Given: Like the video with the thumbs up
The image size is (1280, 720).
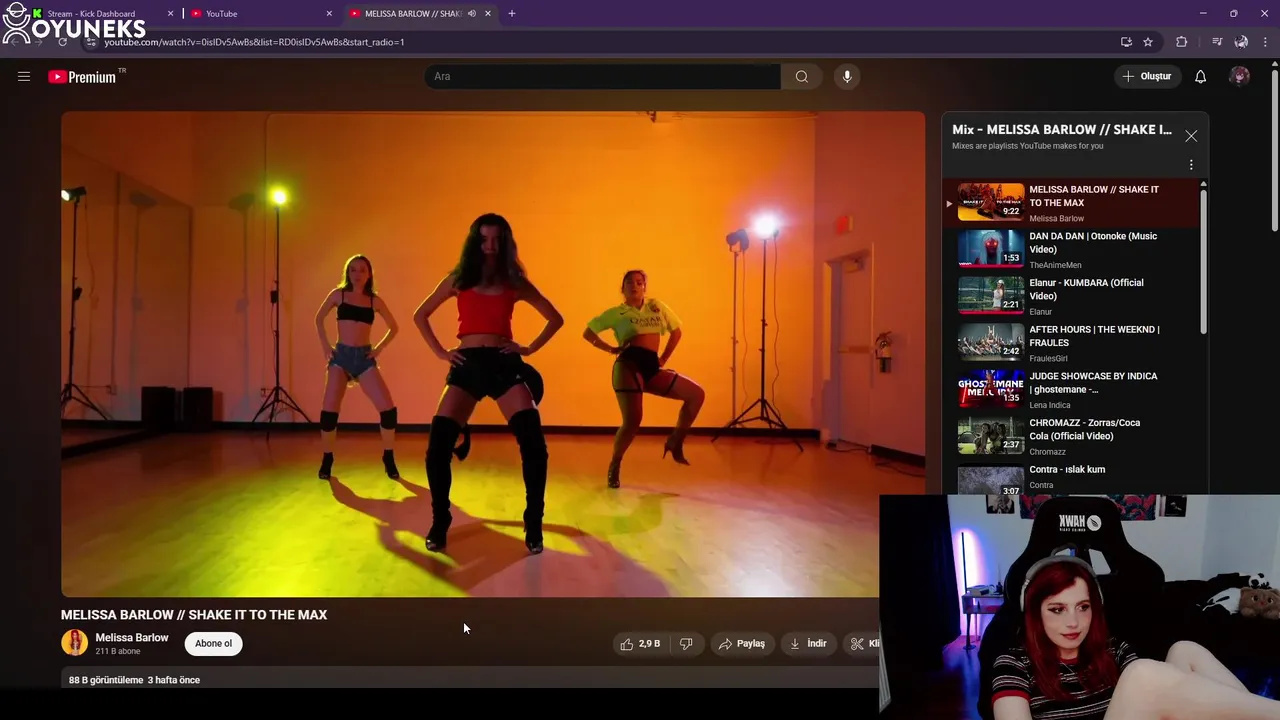Looking at the screenshot, I should [640, 643].
